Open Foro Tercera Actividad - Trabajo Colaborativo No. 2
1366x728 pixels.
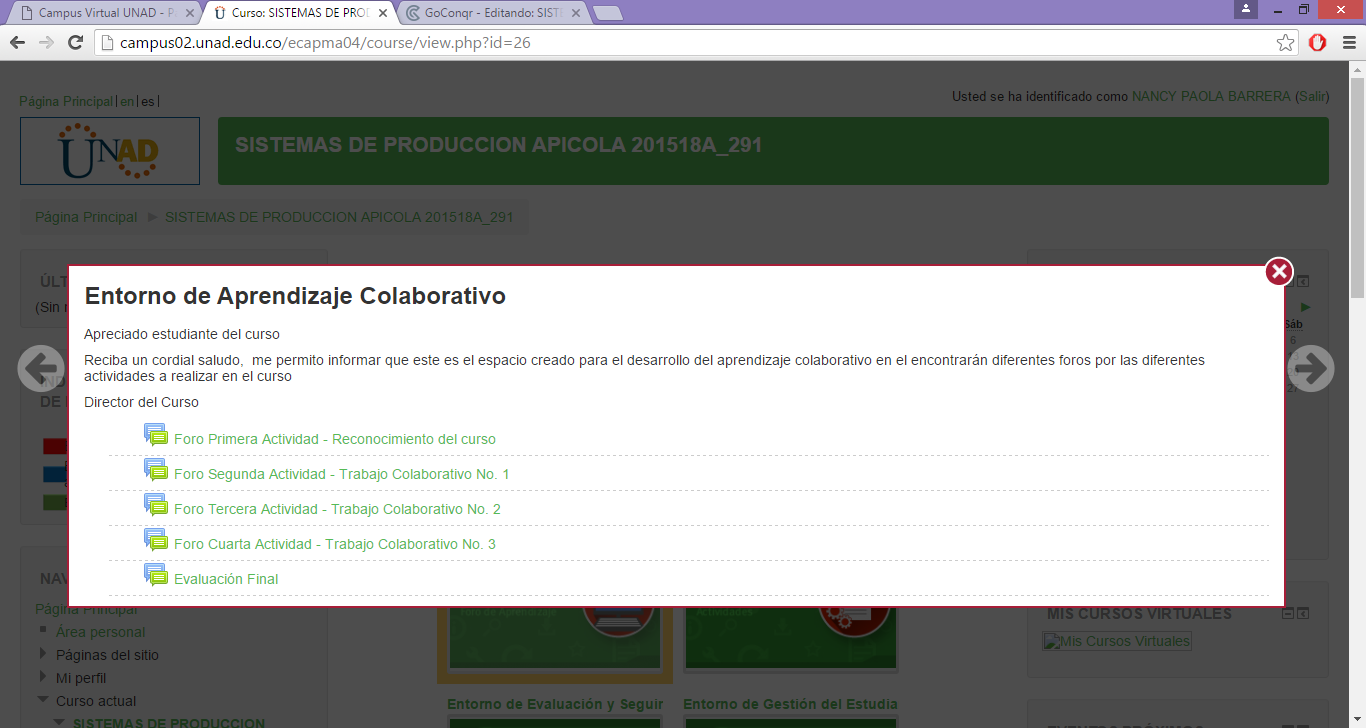(x=337, y=509)
